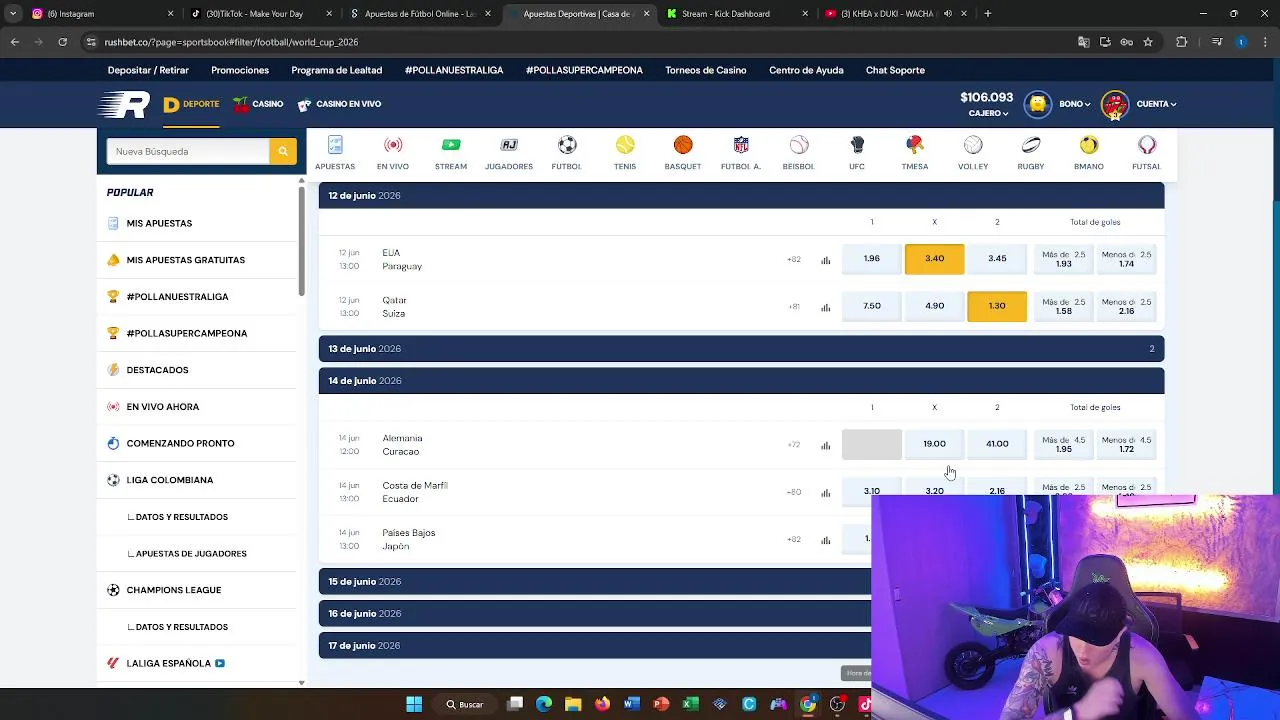Open Firefox from the taskbar
The width and height of the screenshot is (1280, 720).
click(x=602, y=704)
